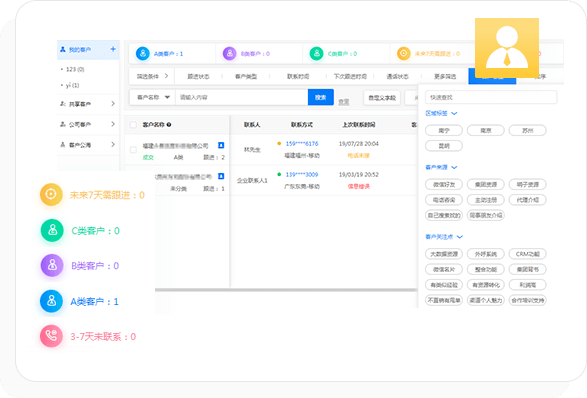Expand the 共享客户 sidebar item

(88, 104)
